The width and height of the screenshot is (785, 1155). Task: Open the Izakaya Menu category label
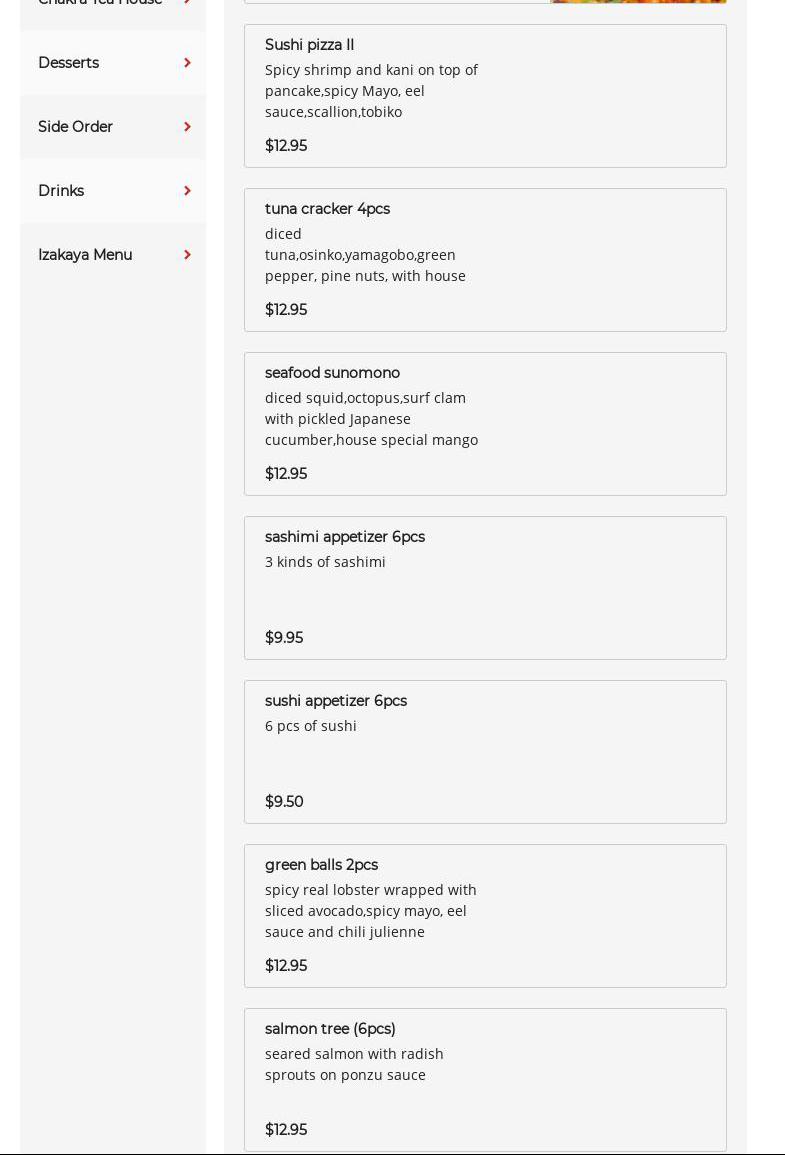85,255
